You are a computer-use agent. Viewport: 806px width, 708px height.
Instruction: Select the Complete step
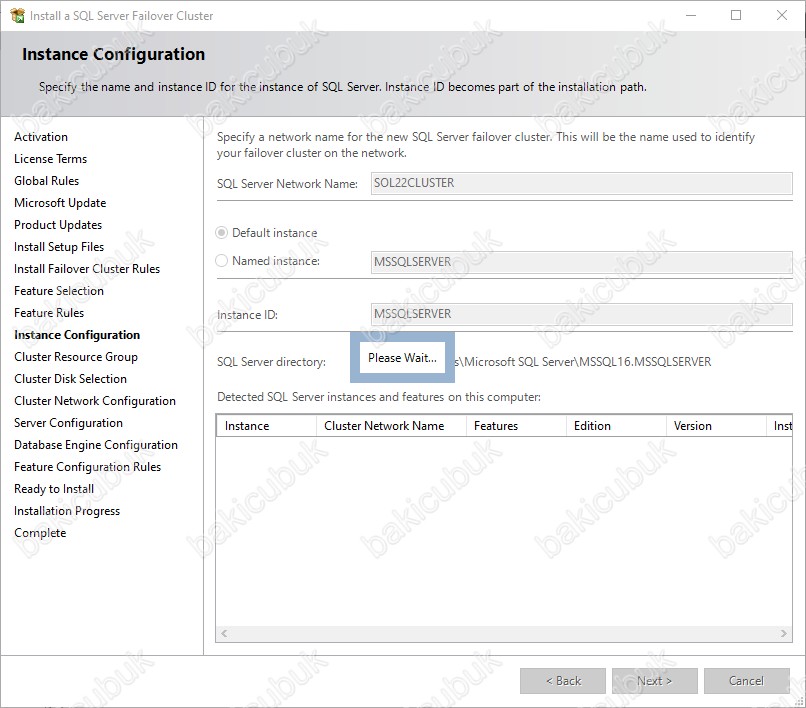(40, 533)
